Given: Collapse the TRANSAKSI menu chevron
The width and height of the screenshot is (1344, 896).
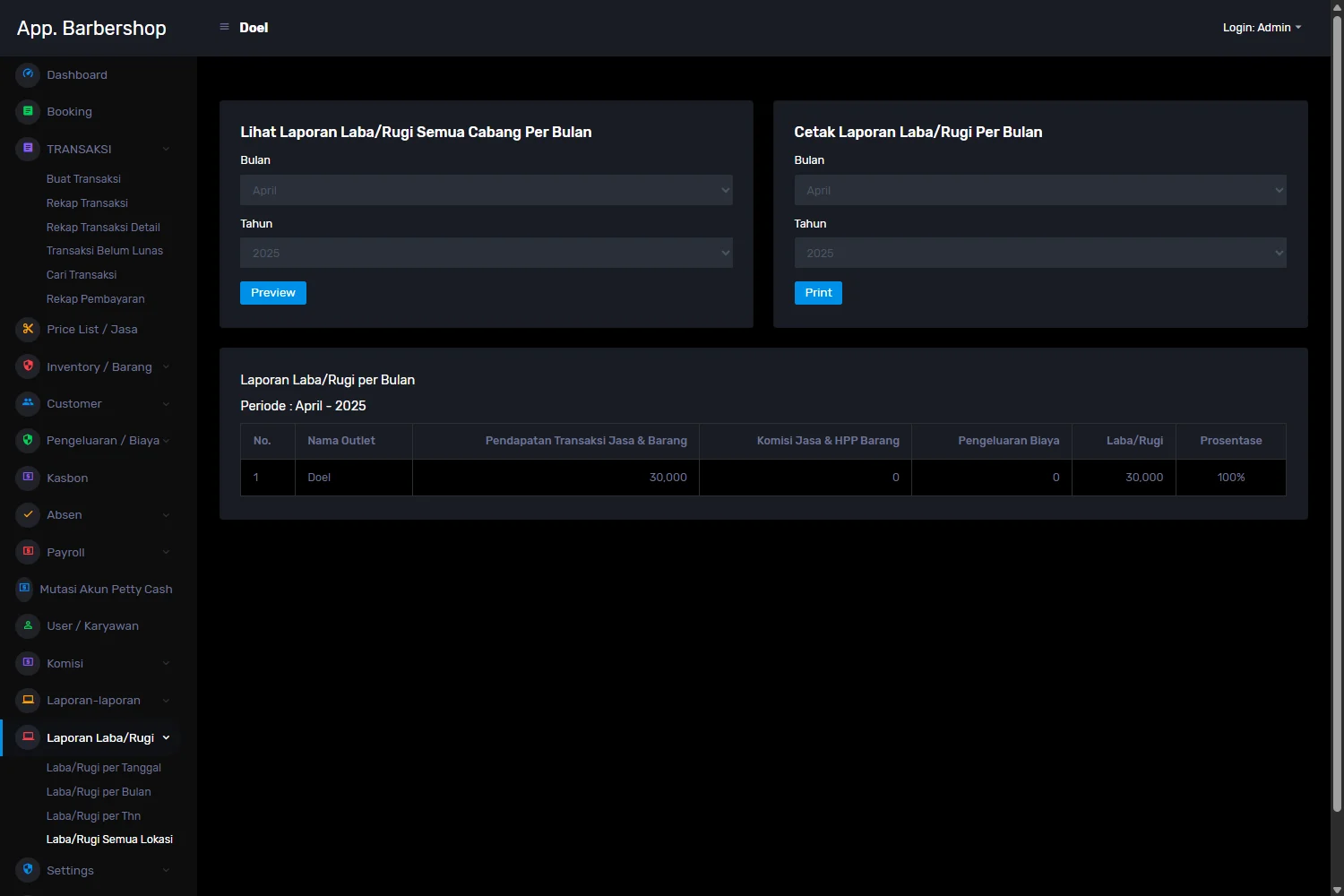Looking at the screenshot, I should [166, 149].
